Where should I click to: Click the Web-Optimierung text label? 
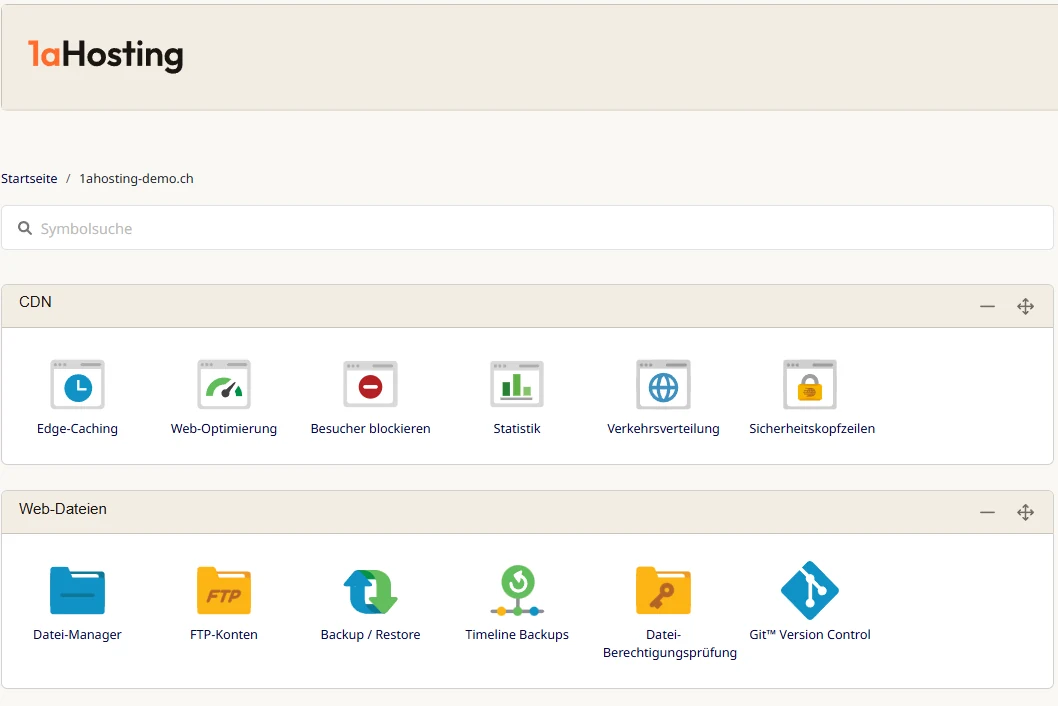224,429
